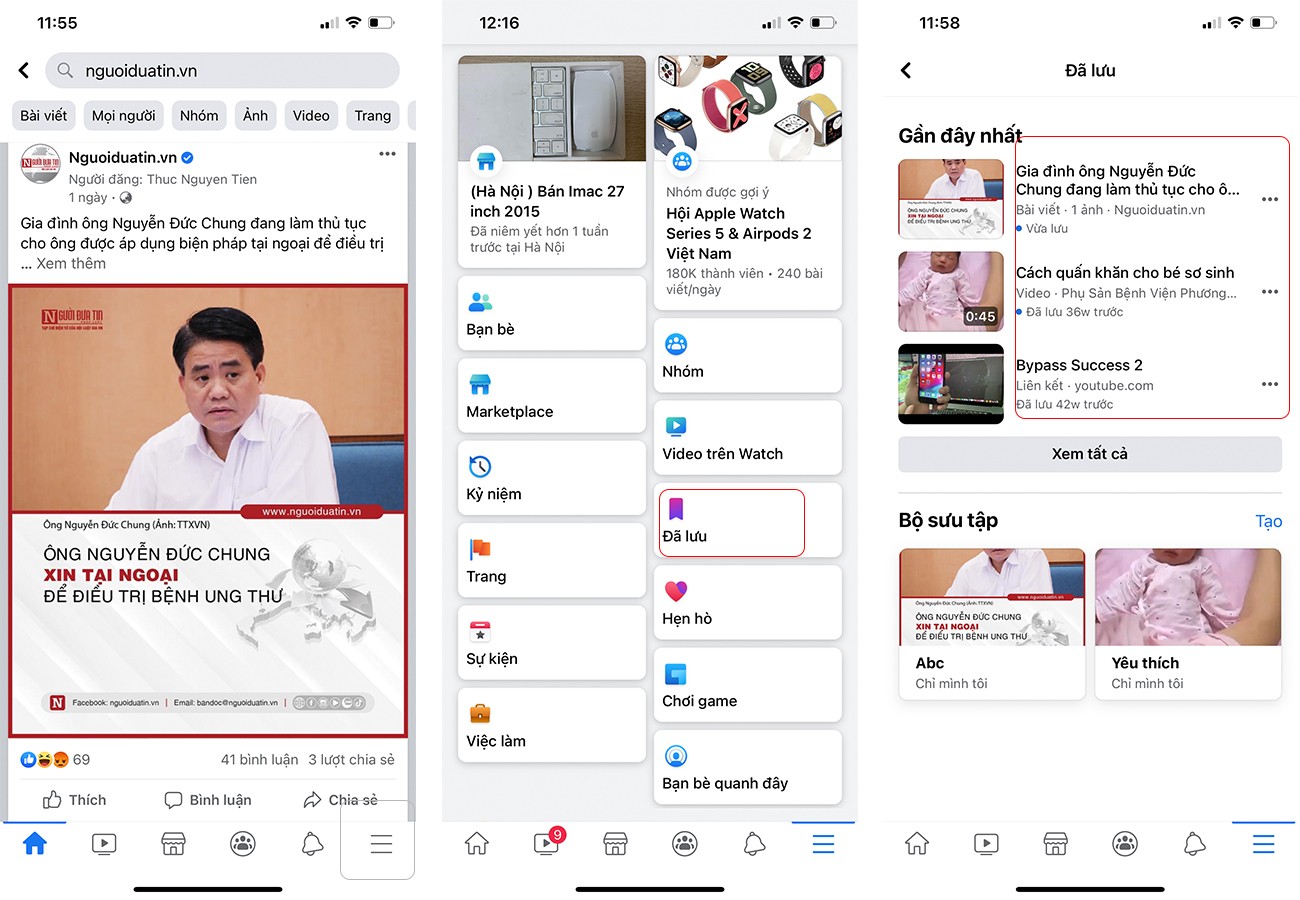Open the Nguyễn Đức Chung post image
Screen dimensions: 1300x900
click(208, 511)
